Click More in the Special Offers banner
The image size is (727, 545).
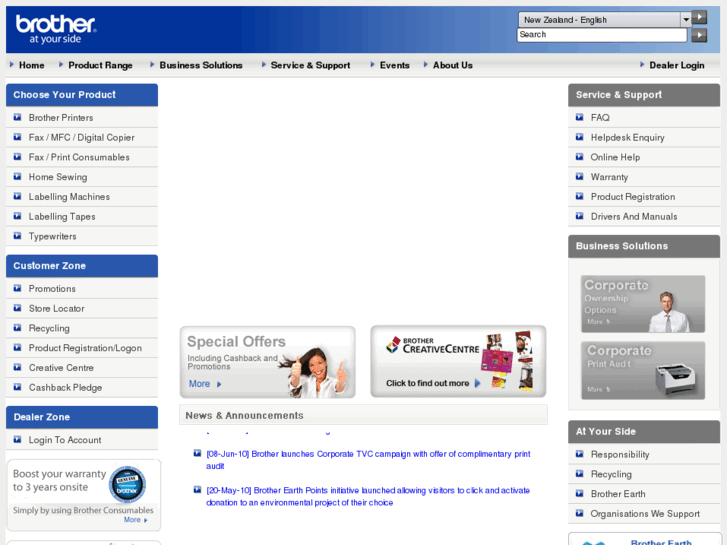click(205, 384)
